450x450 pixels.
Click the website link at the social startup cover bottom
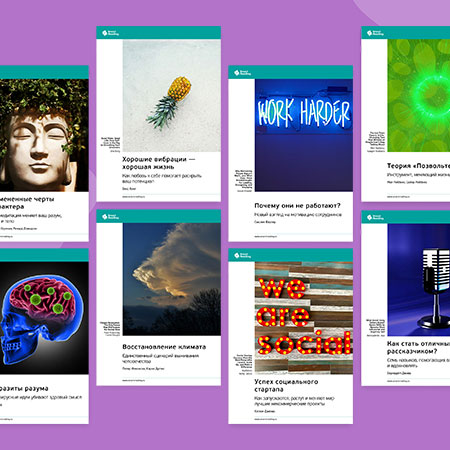pyautogui.click(x=265, y=419)
